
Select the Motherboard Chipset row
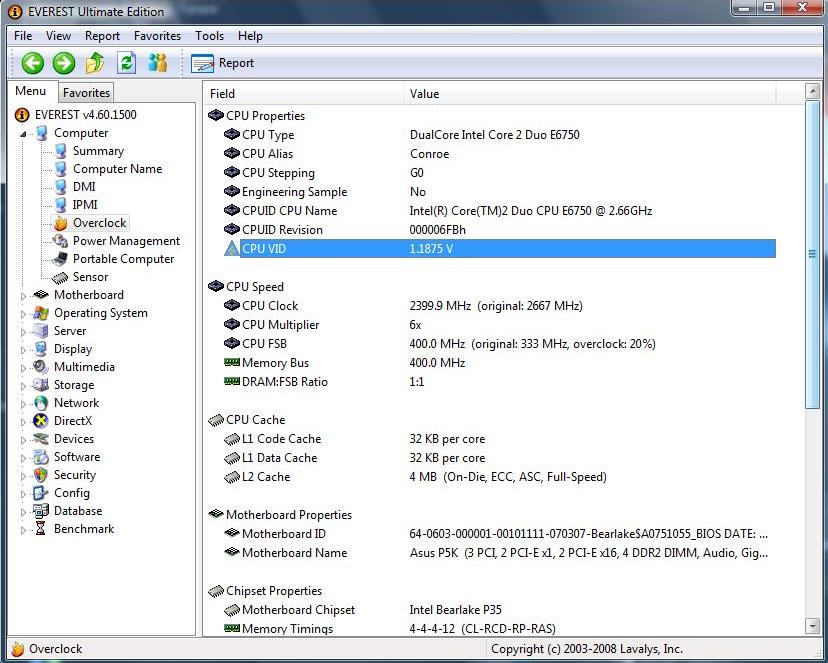click(500, 610)
